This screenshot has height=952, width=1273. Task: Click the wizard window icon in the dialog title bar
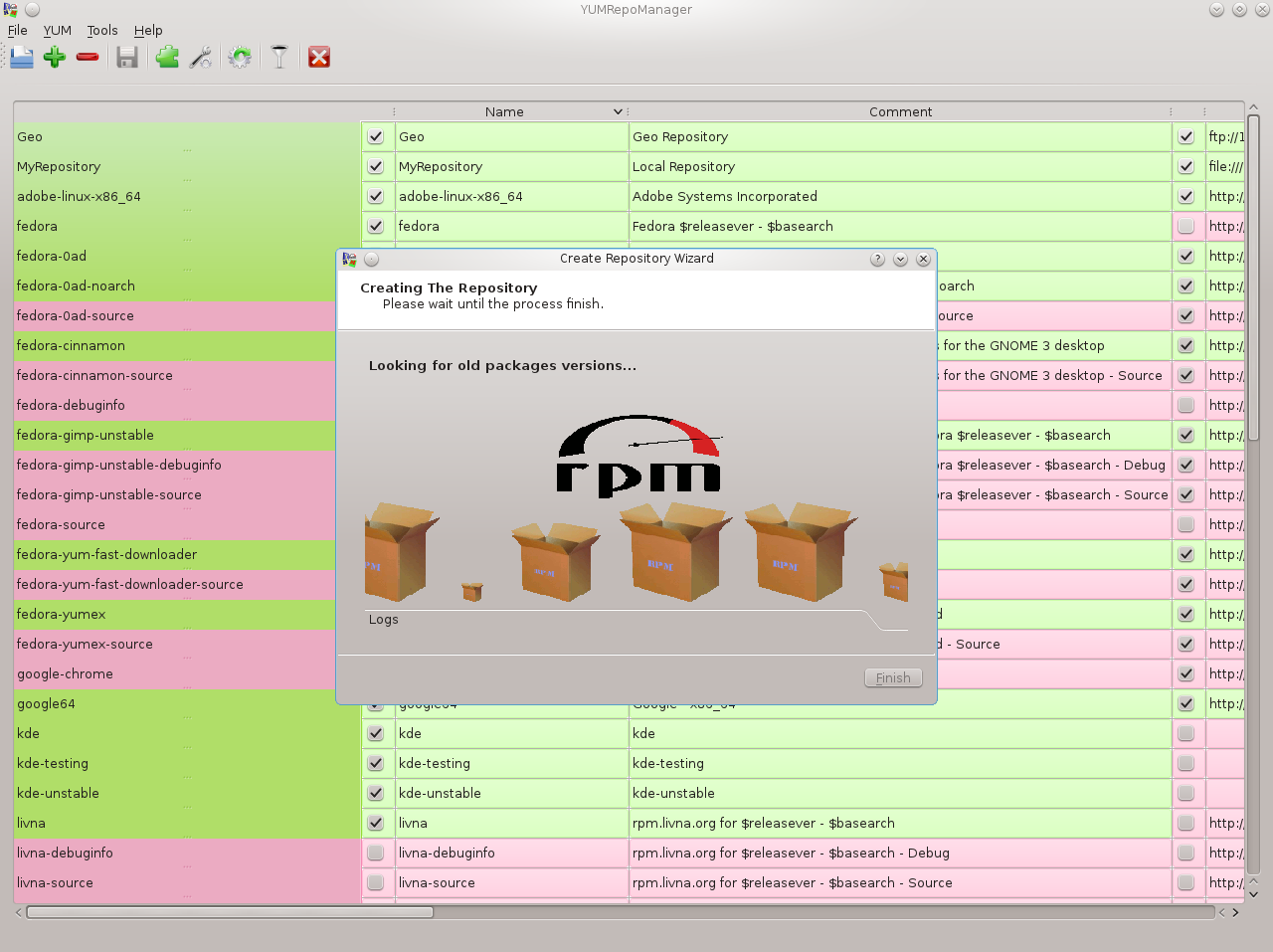(x=349, y=259)
